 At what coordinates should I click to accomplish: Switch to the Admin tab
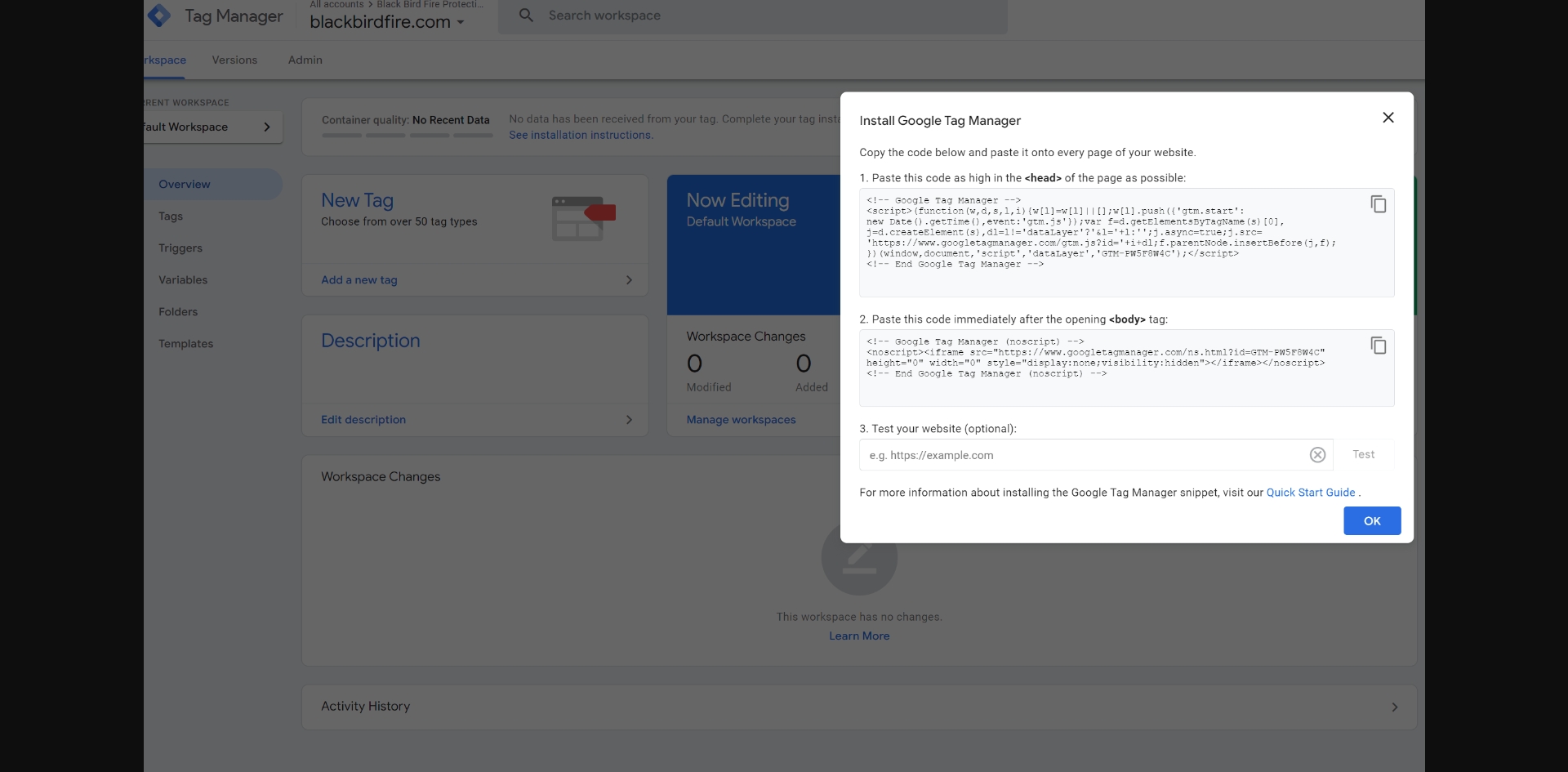coord(305,60)
